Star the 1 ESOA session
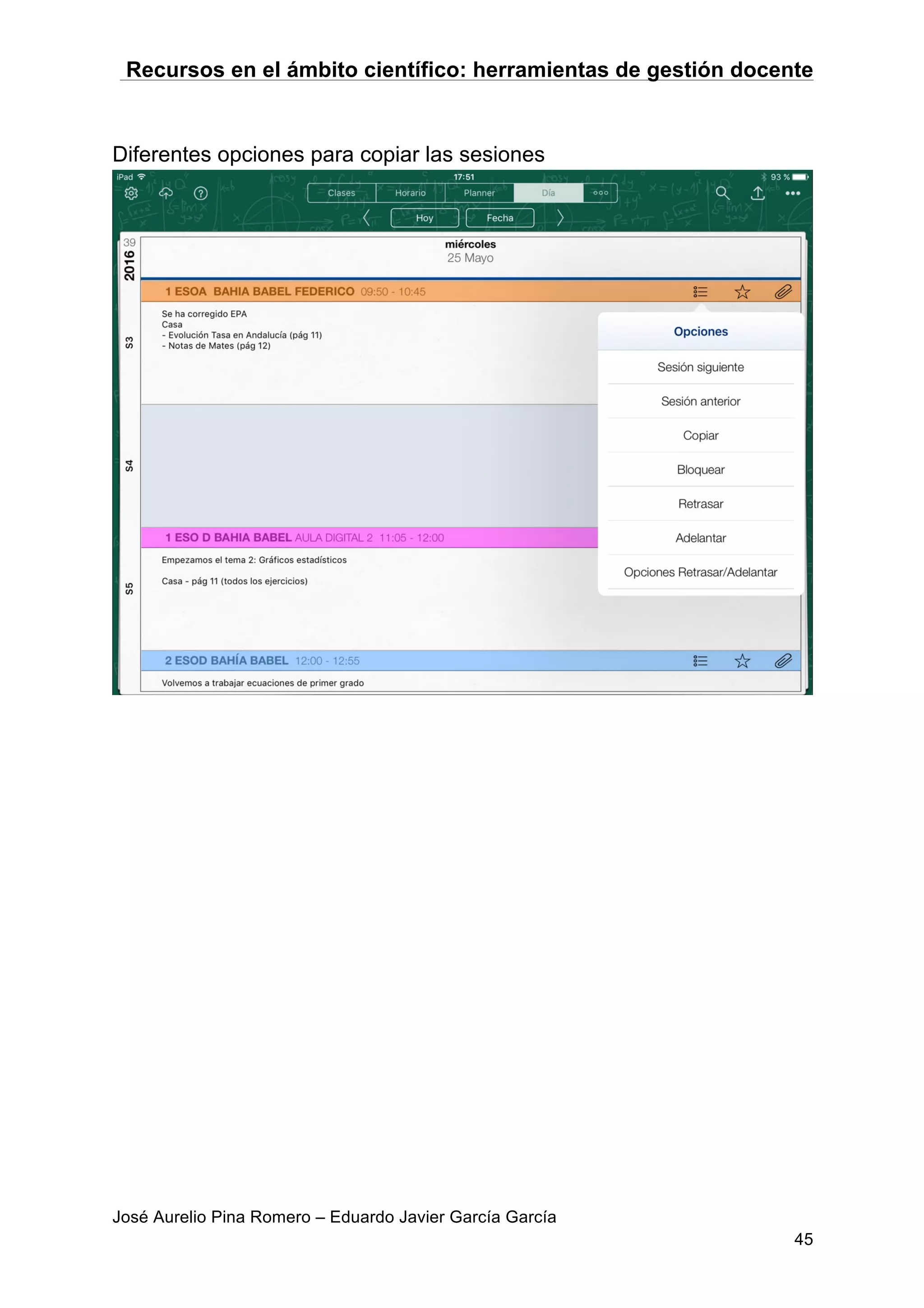 (742, 292)
